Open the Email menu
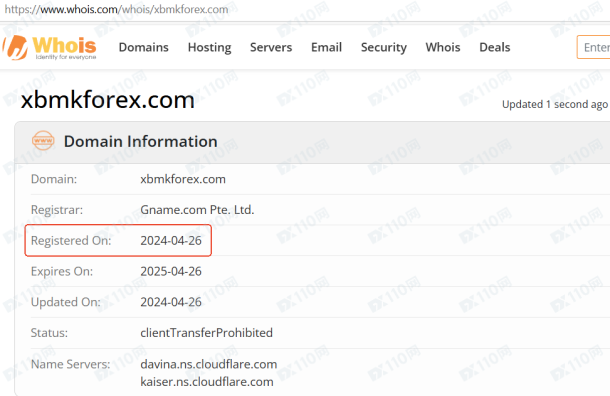This screenshot has width=610, height=396. tap(326, 47)
